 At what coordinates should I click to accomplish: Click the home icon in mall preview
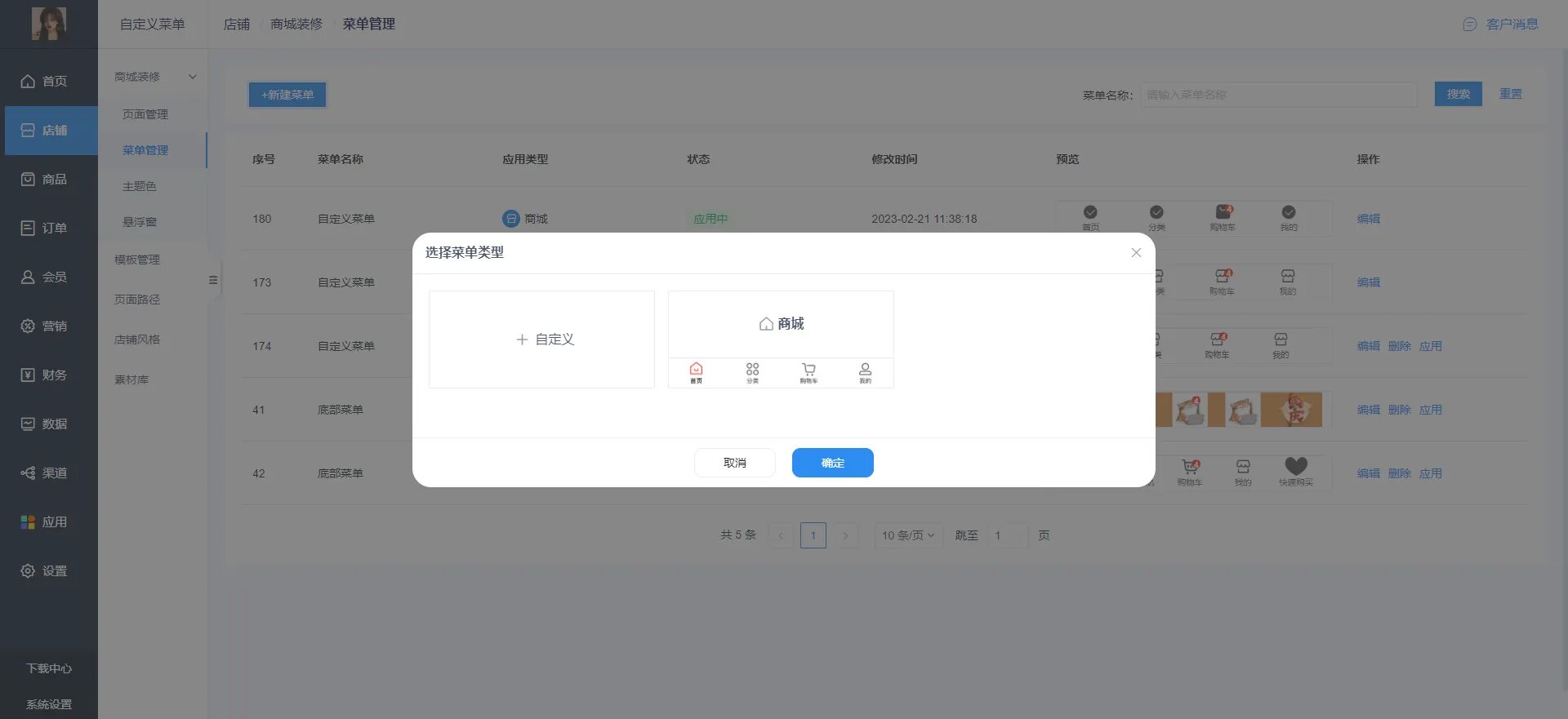[x=696, y=371]
